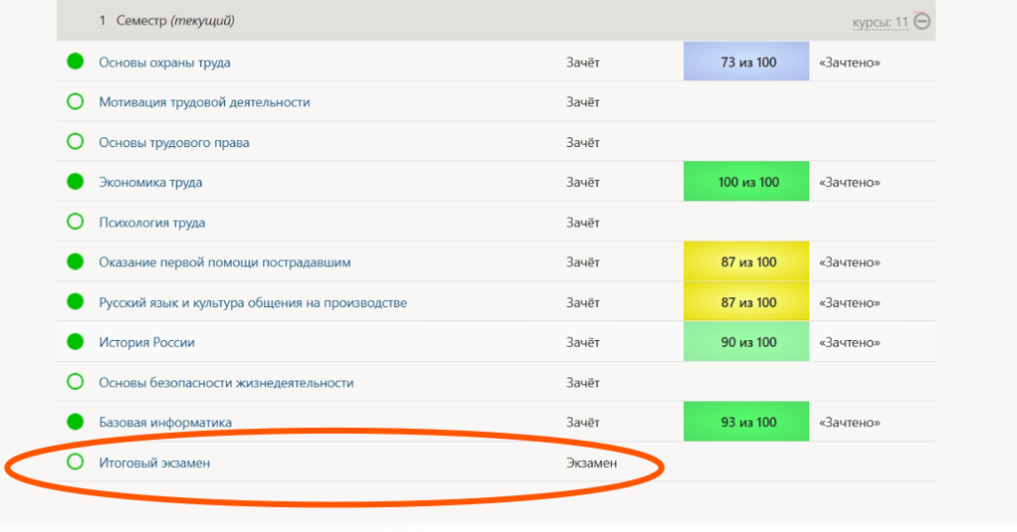1017x532 pixels.
Task: Click the filled green circle beside Базовая информатика
Action: 75,422
